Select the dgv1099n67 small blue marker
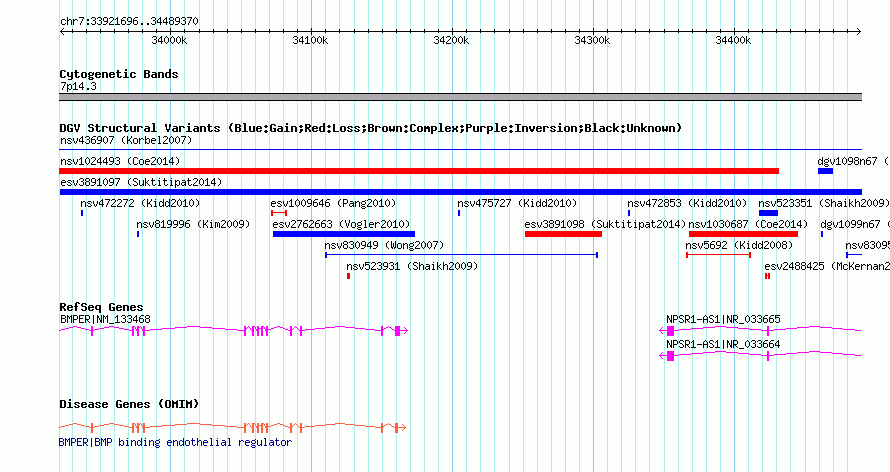Viewport: 890px width, 472px height. 822,234
